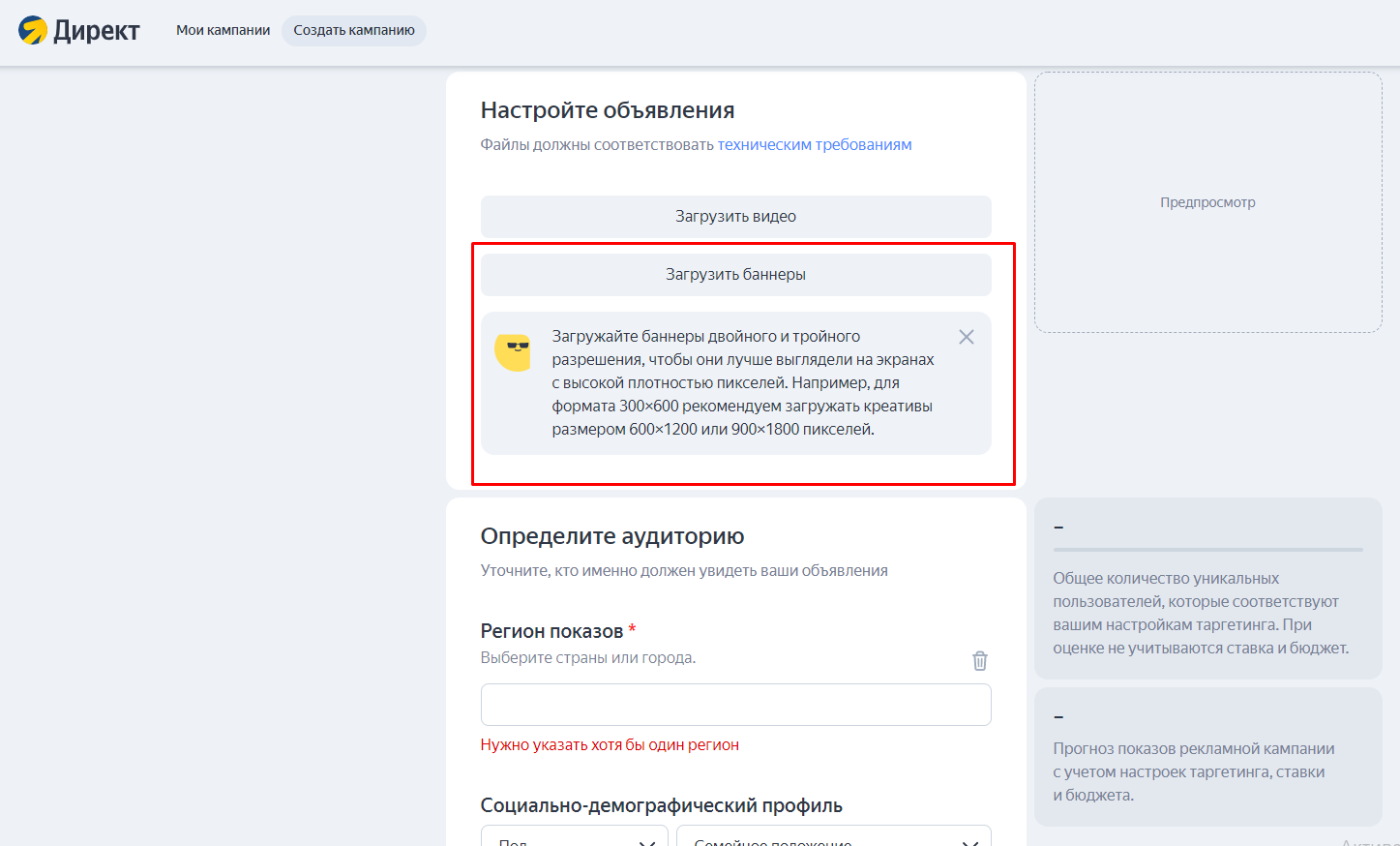Open the техническим требованиям link

815,144
